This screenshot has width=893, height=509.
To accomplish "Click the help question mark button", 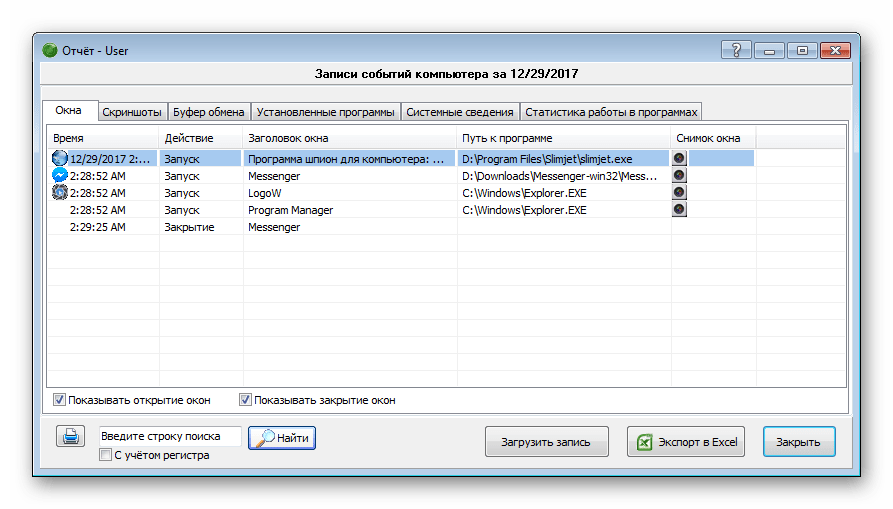I will [x=735, y=50].
